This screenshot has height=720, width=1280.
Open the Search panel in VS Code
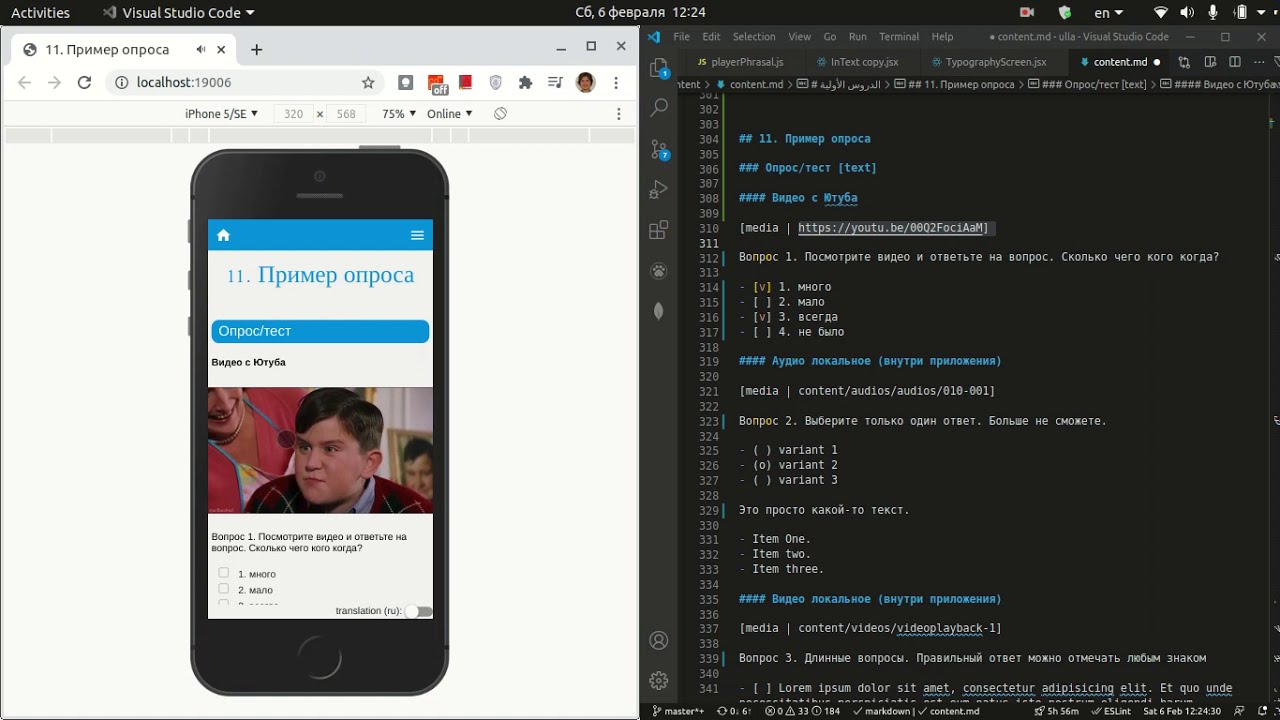tap(658, 108)
